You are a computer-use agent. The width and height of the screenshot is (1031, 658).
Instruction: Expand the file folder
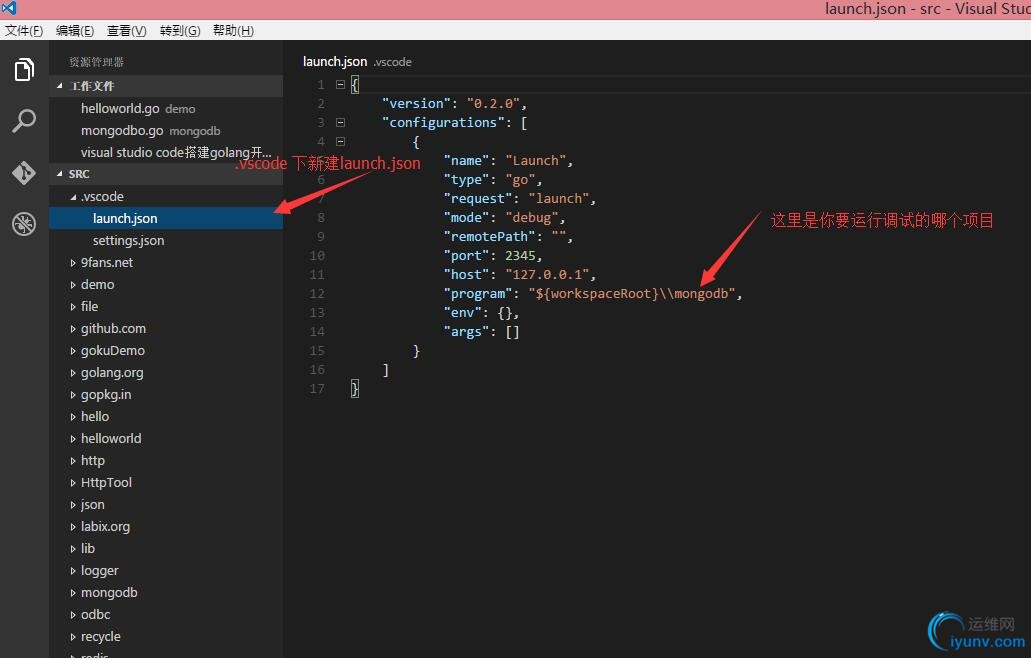(x=73, y=307)
